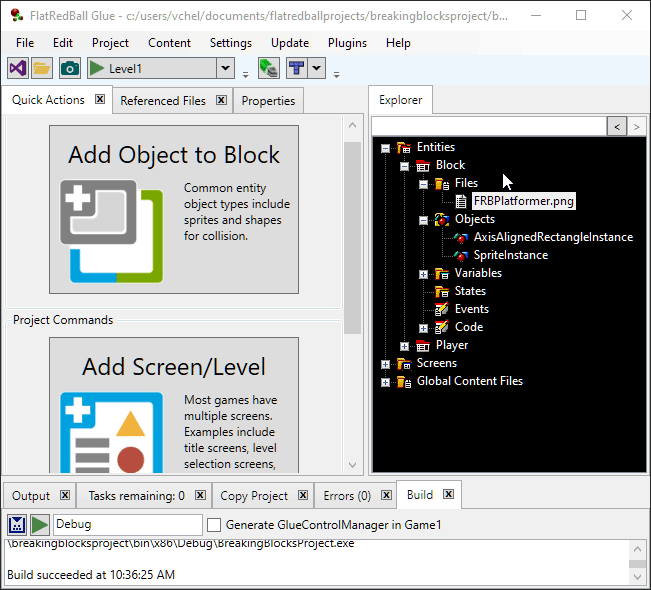The width and height of the screenshot is (651, 590).
Task: Expand the Screens tree node
Action: click(x=386, y=364)
